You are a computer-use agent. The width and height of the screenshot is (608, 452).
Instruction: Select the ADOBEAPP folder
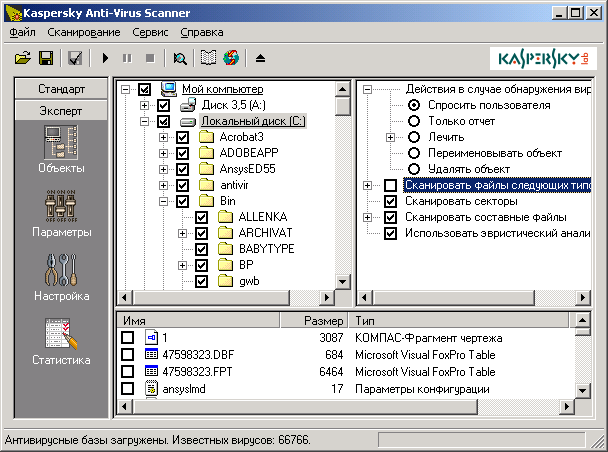coord(249,153)
